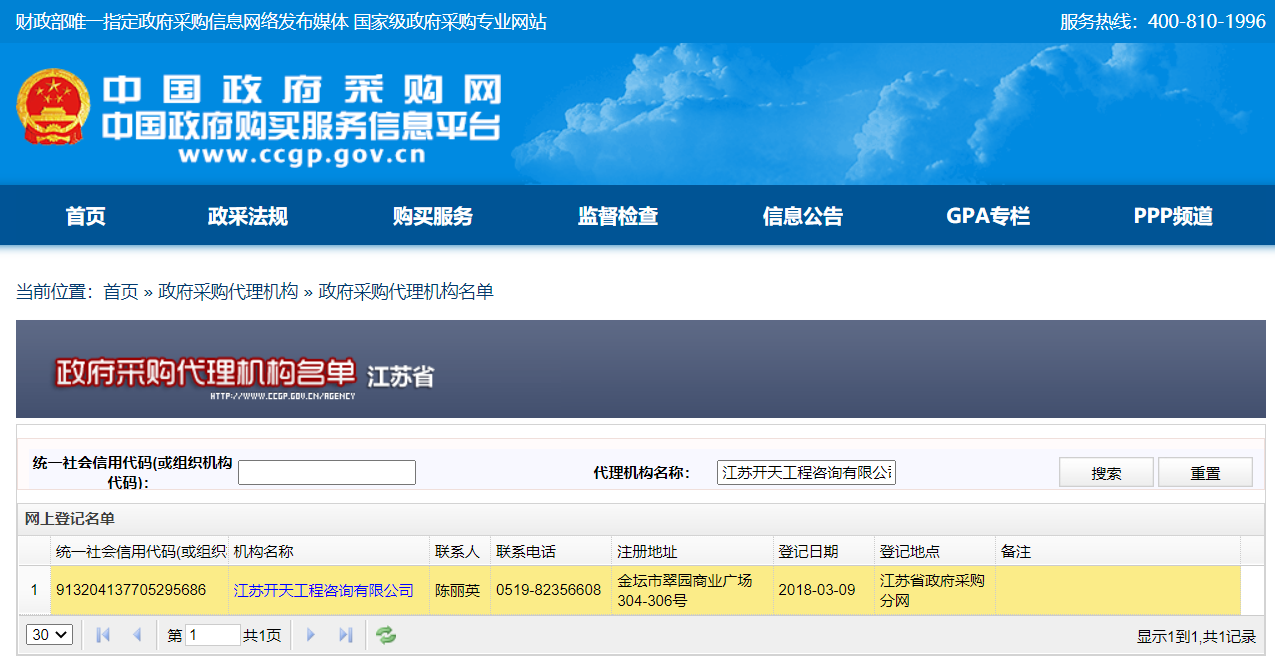Screen dimensions: 1275x667
Task: Open 首页 in main navigation
Action: pos(86,216)
